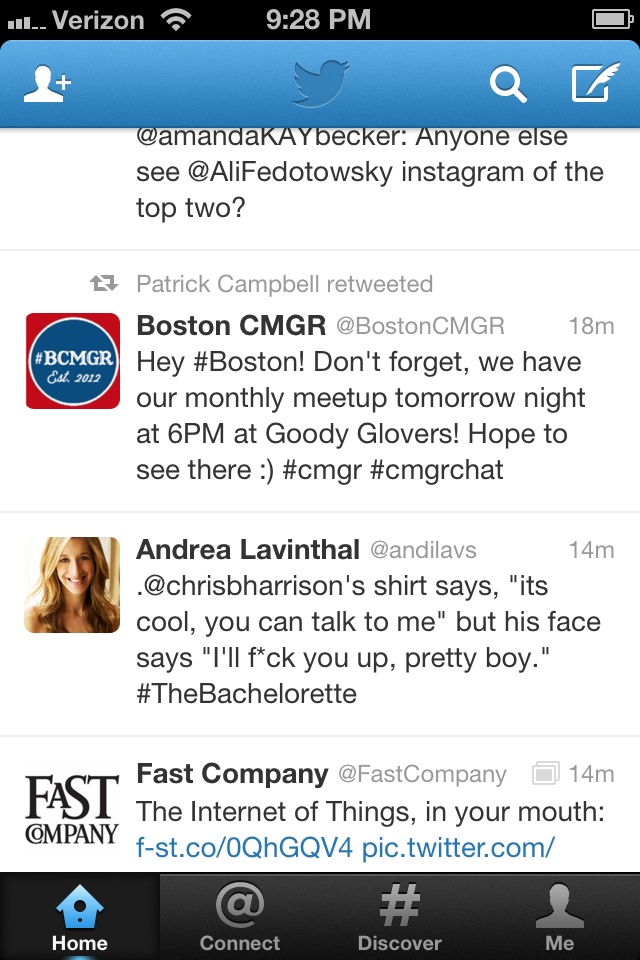The image size is (640, 960).
Task: Switch to the Home tab
Action: pyautogui.click(x=80, y=917)
